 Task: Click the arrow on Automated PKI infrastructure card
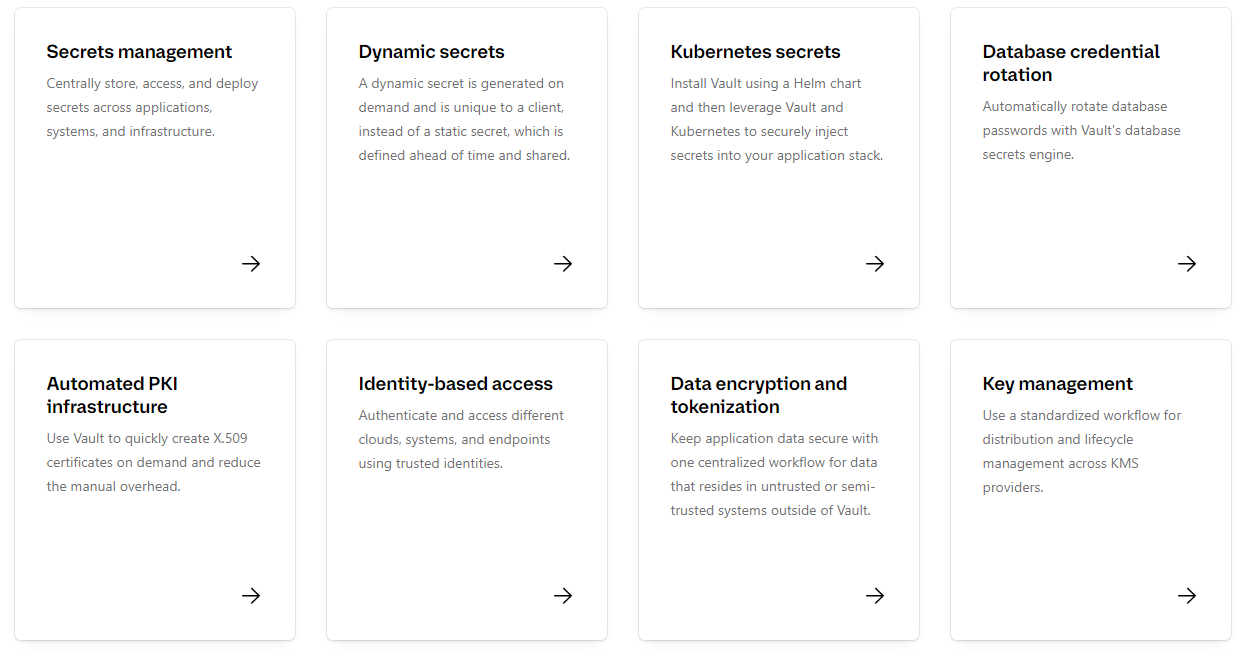tap(251, 596)
